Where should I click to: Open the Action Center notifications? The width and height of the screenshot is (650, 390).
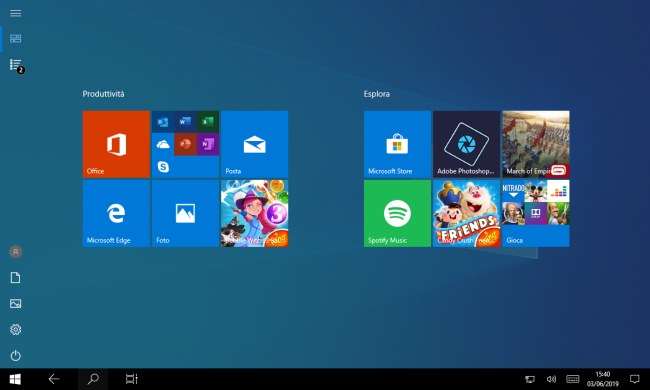click(x=635, y=379)
